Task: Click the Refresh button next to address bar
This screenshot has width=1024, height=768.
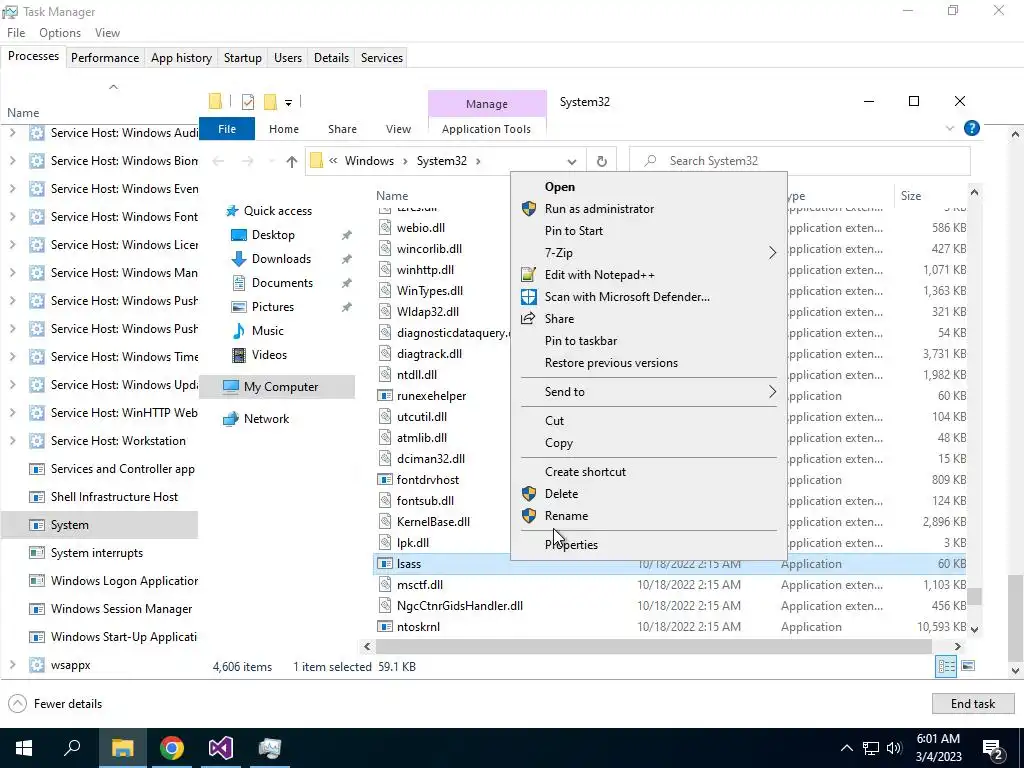Action: click(601, 161)
